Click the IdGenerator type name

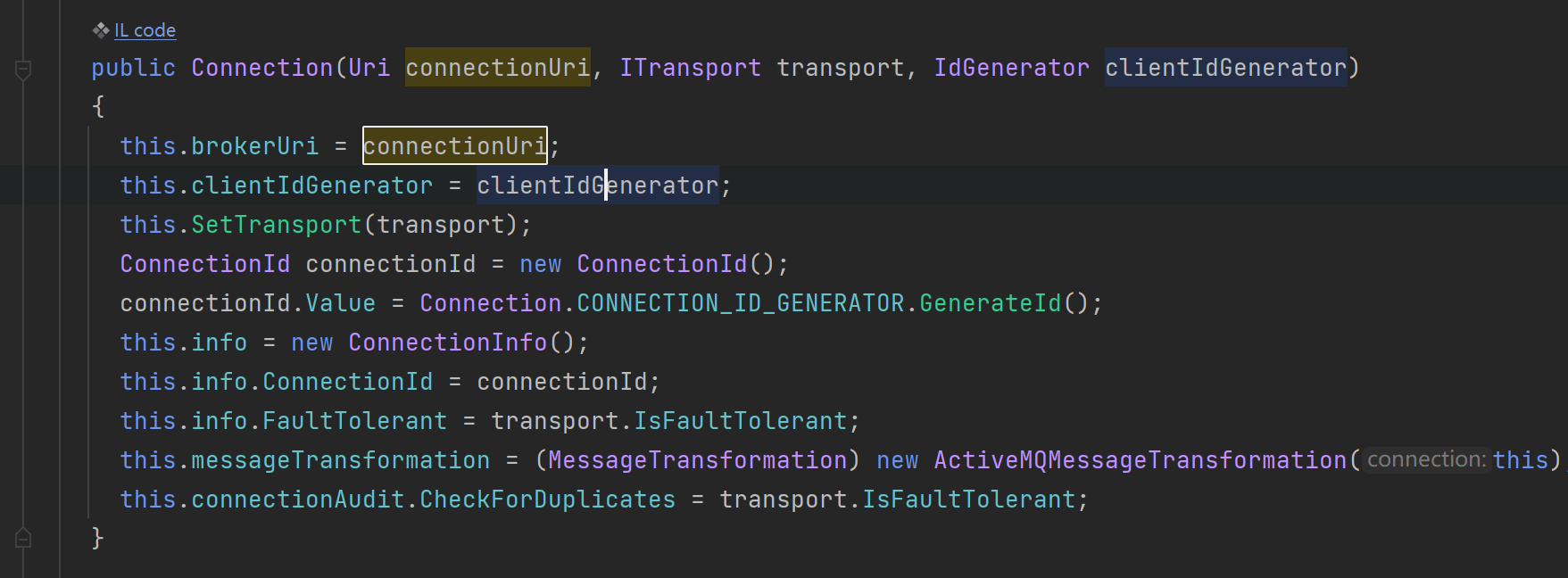pos(1012,68)
